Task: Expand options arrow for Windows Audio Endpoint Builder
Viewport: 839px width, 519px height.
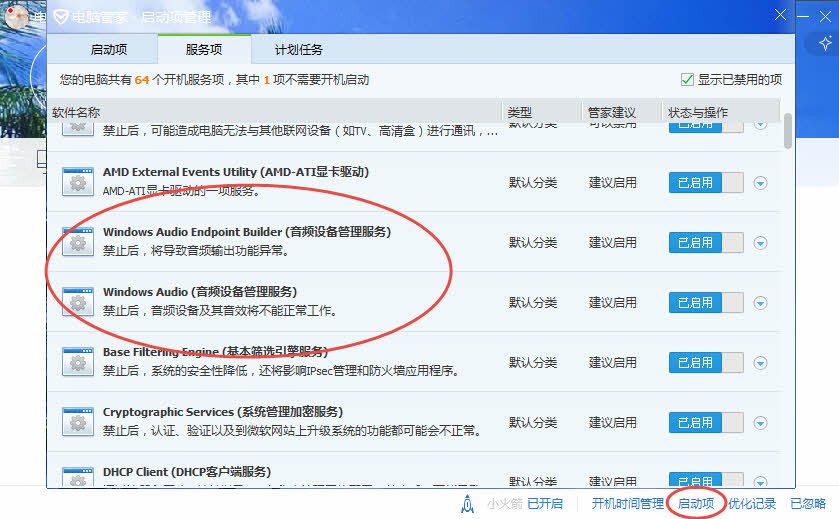Action: coord(760,243)
